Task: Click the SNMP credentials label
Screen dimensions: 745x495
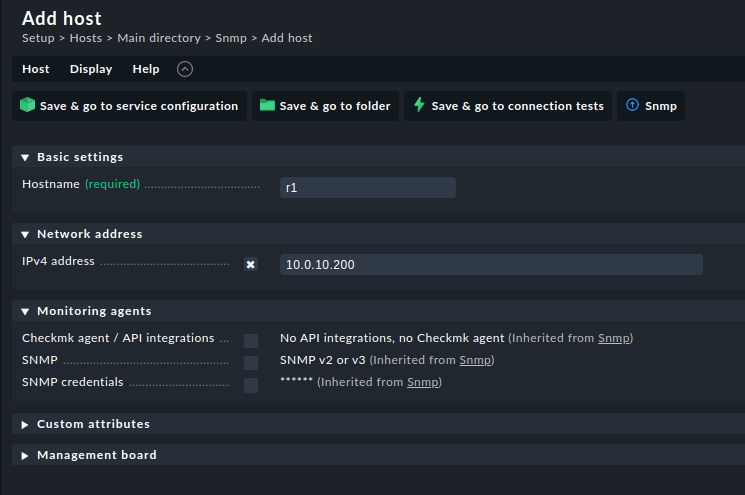Action: (x=73, y=382)
